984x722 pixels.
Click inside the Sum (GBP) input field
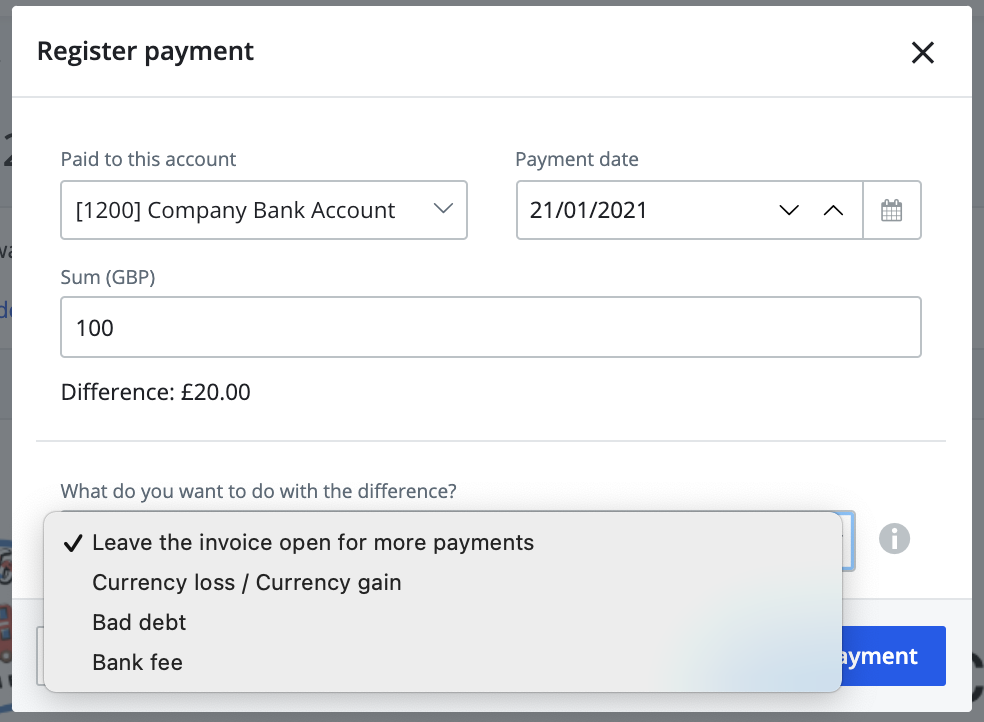491,327
